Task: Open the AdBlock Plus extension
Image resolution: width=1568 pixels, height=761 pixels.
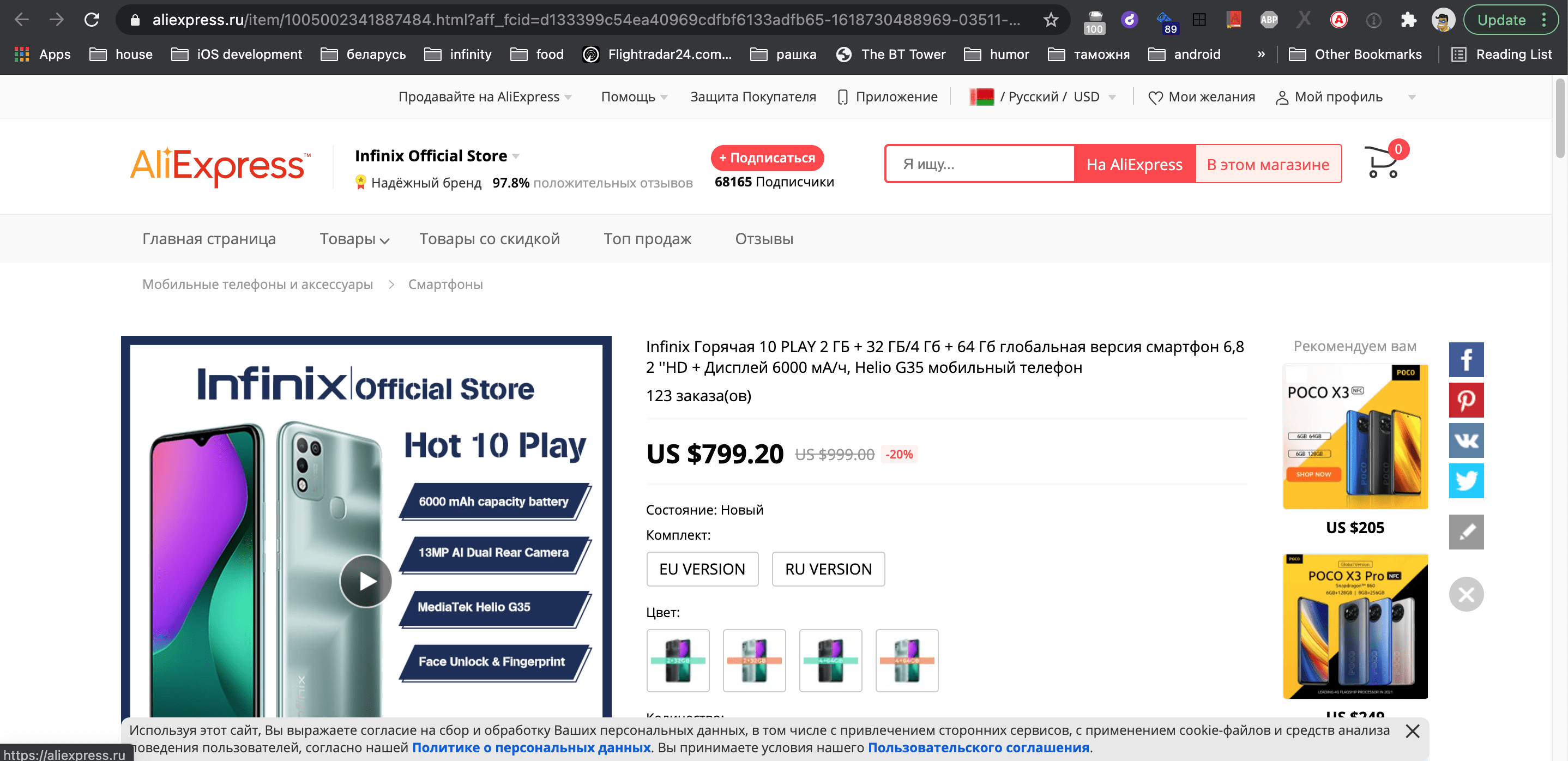Action: [1269, 20]
